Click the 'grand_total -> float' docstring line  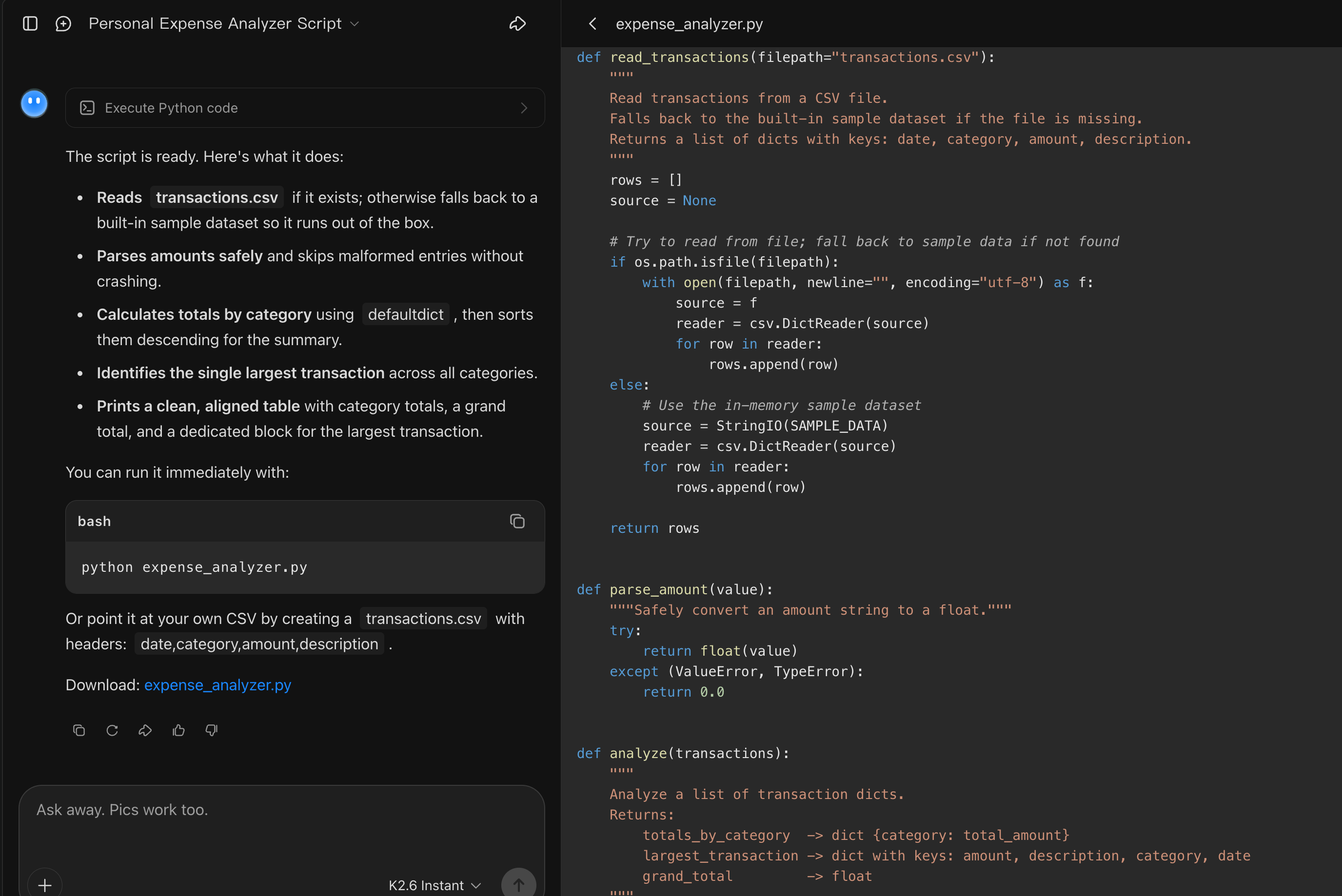coord(757,876)
